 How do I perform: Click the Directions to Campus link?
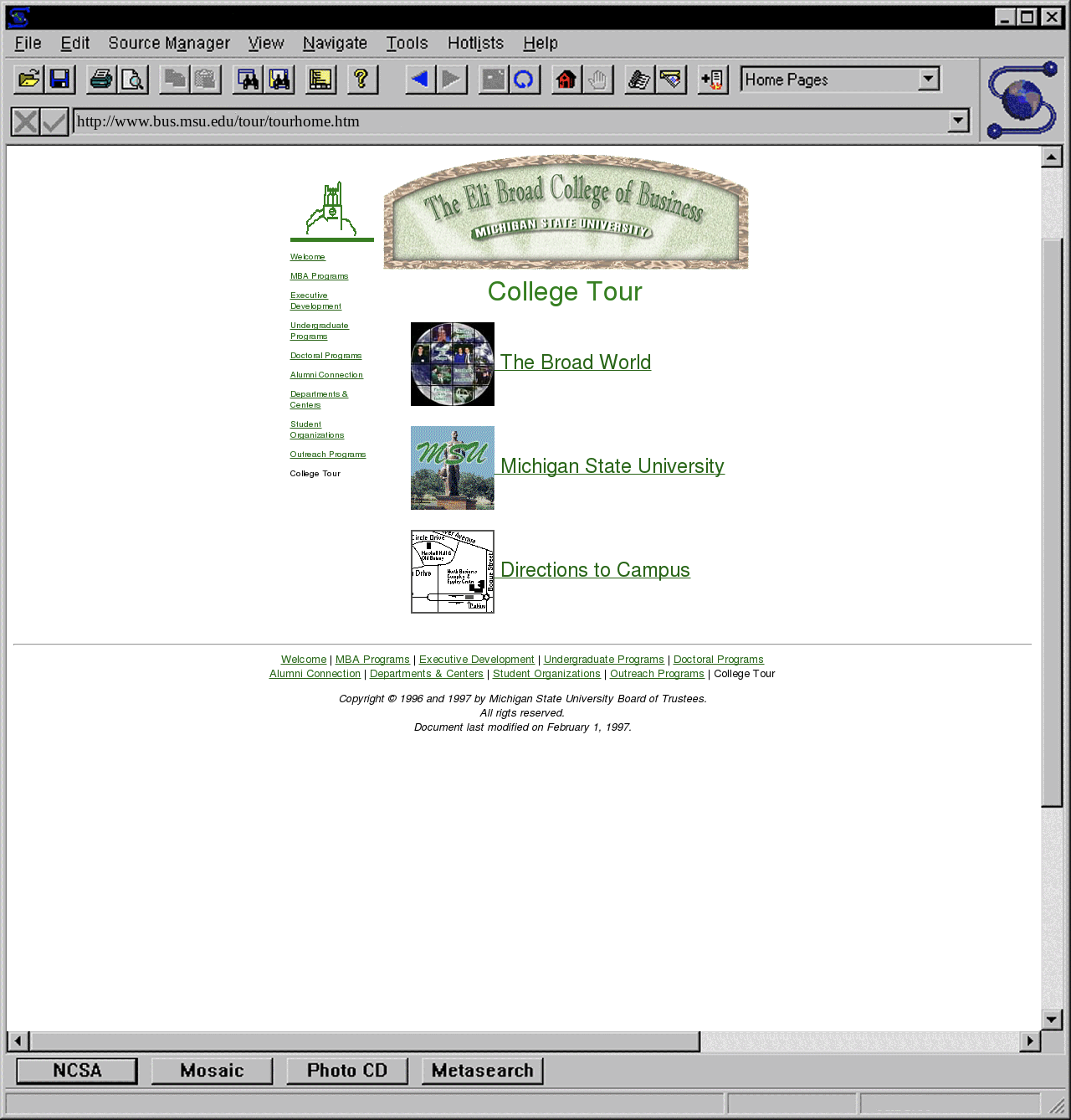(x=595, y=570)
